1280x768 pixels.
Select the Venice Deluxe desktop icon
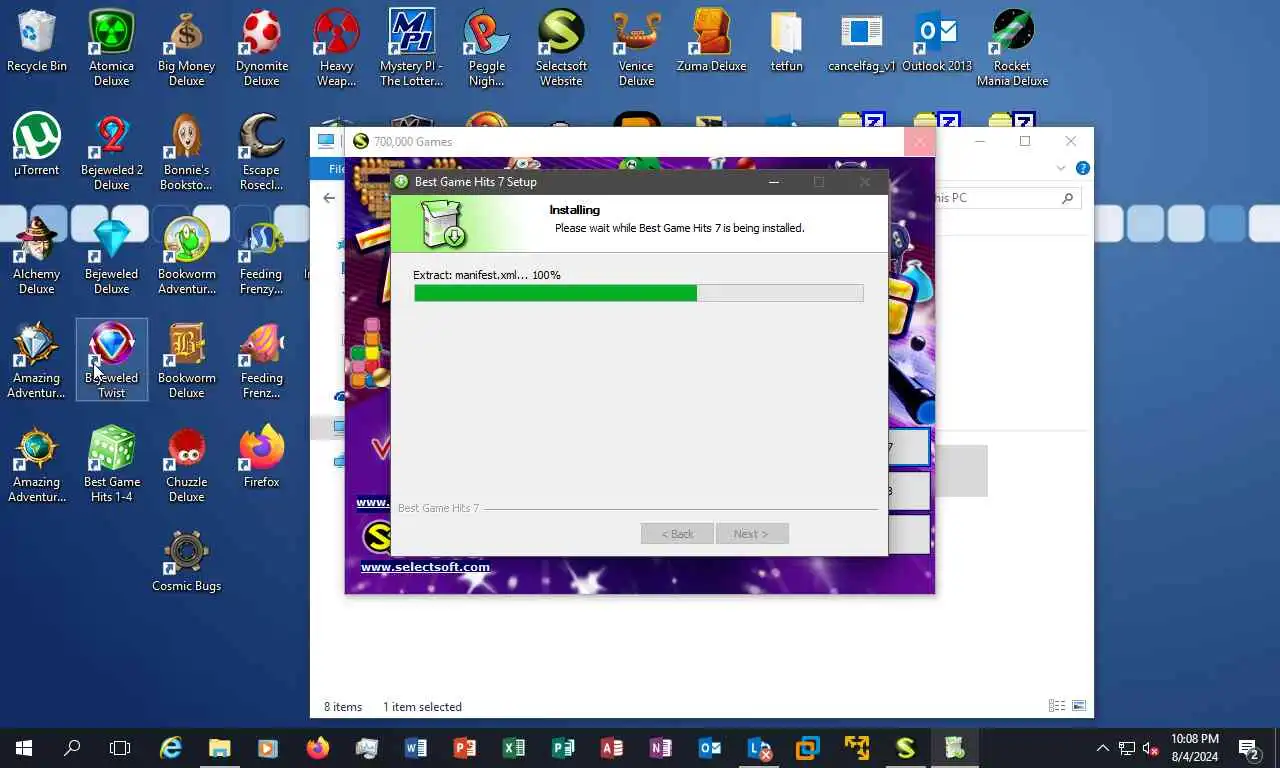pyautogui.click(x=636, y=48)
